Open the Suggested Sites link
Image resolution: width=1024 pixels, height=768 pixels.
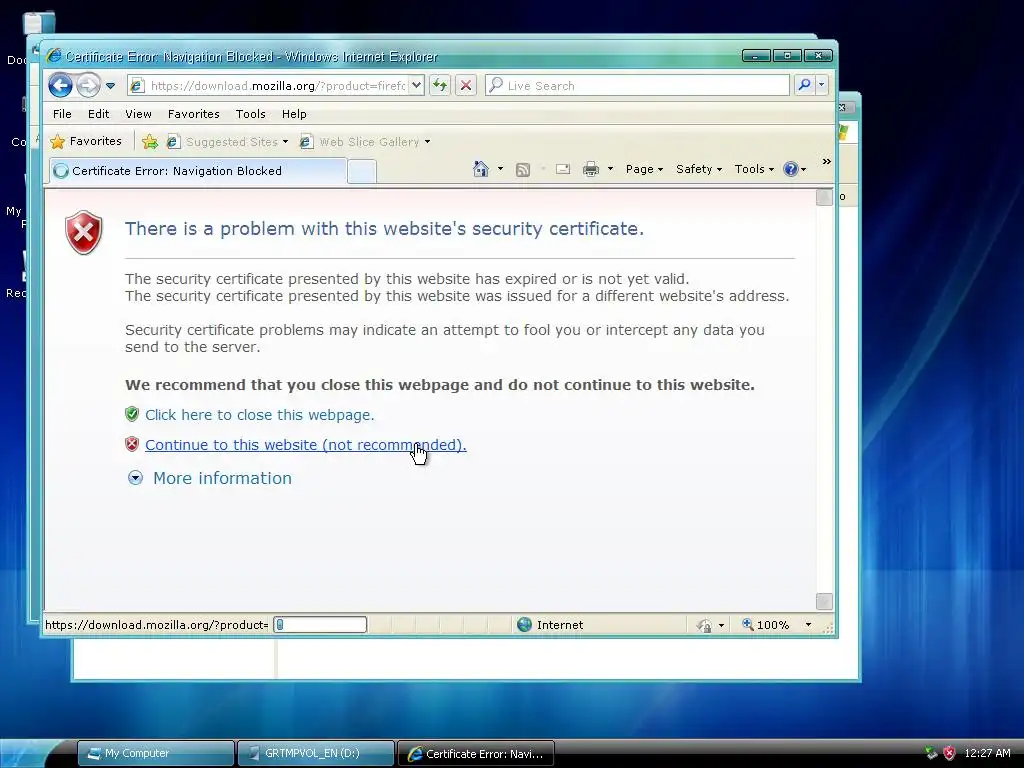227,142
